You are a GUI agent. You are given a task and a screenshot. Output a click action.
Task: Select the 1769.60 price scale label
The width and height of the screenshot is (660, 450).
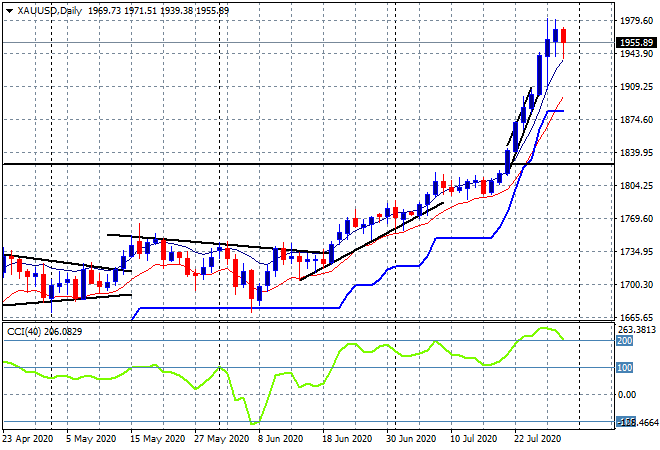[x=636, y=218]
